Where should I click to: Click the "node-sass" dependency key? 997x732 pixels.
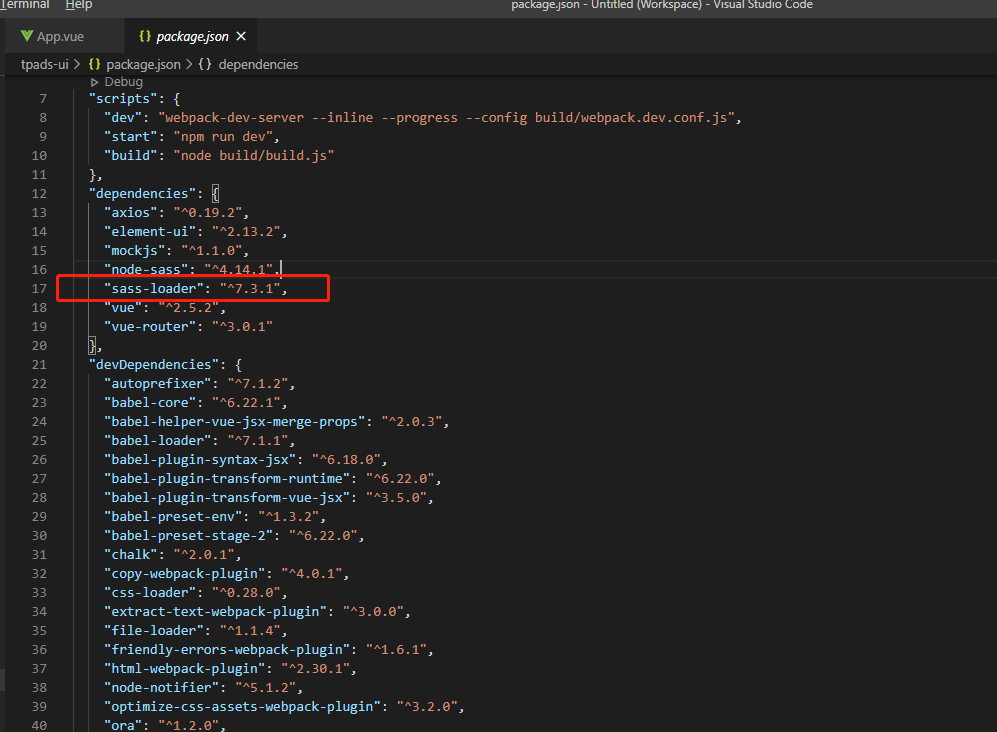[146, 270]
